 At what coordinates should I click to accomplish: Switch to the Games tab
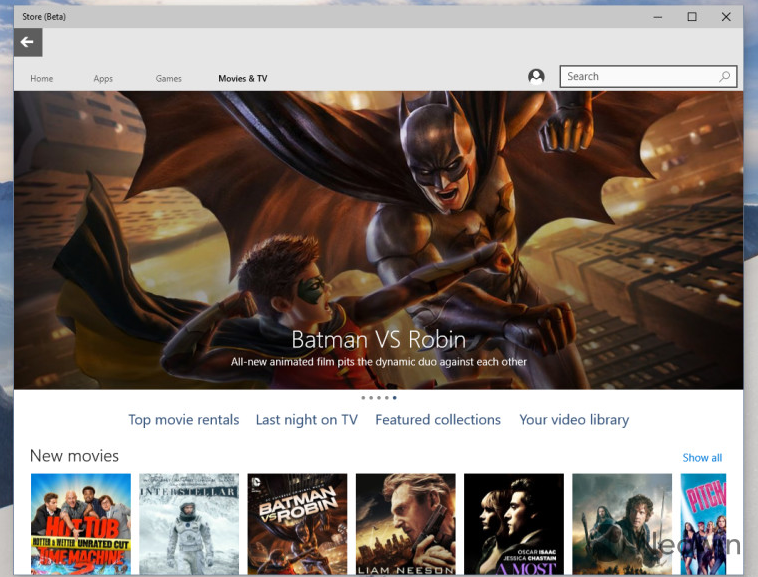pyautogui.click(x=169, y=78)
